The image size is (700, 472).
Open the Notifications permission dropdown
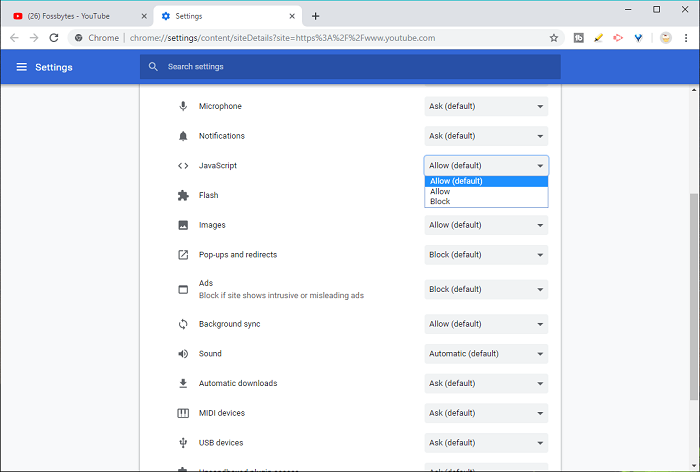pos(486,136)
